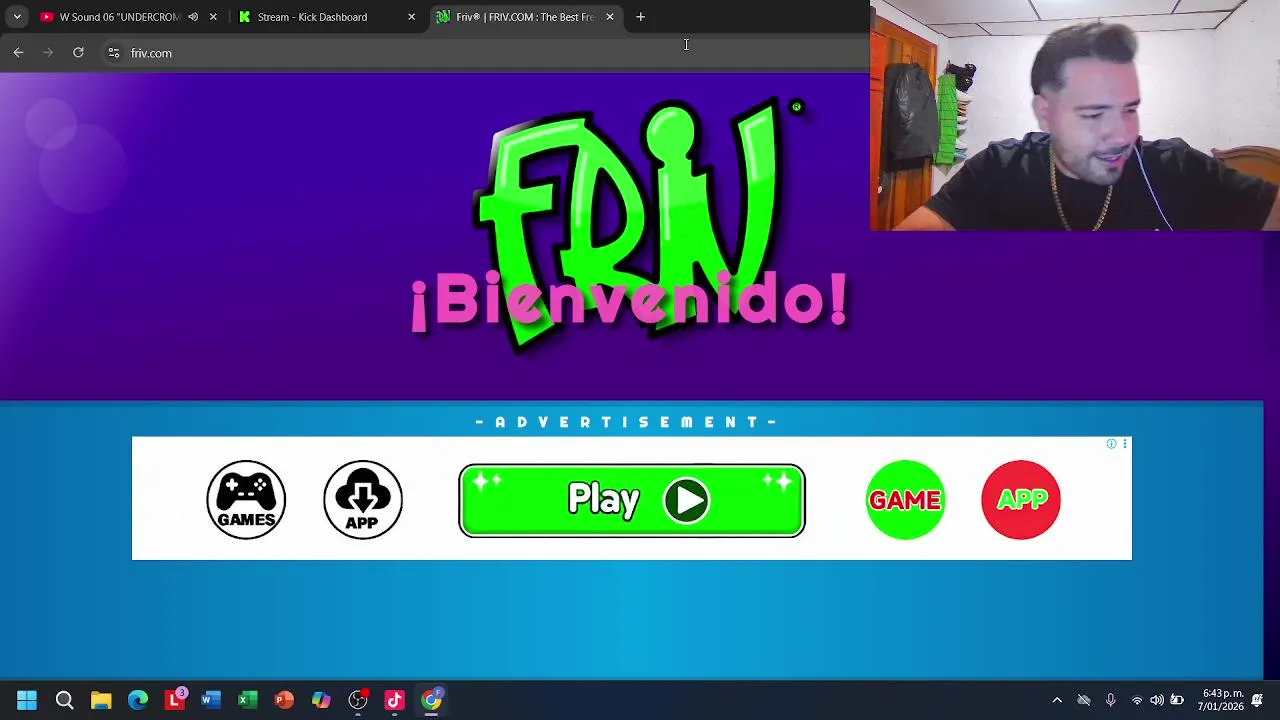Click the green Play button in the advertisement
1280x720 pixels.
point(632,500)
